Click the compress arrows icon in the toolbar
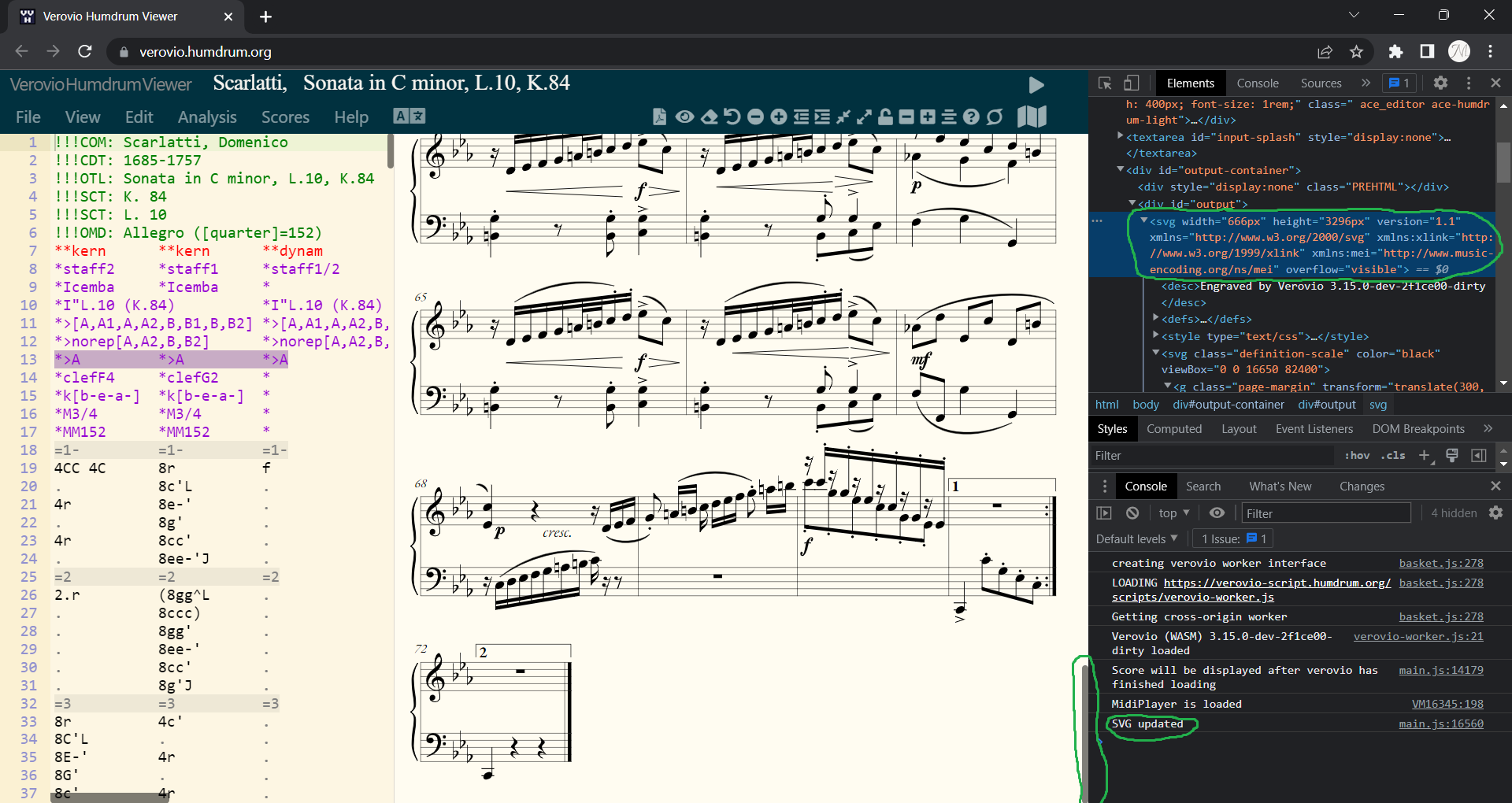 coord(843,117)
